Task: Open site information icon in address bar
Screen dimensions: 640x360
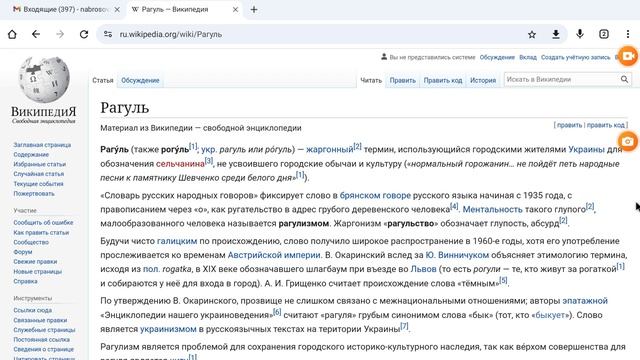Action: point(108,34)
